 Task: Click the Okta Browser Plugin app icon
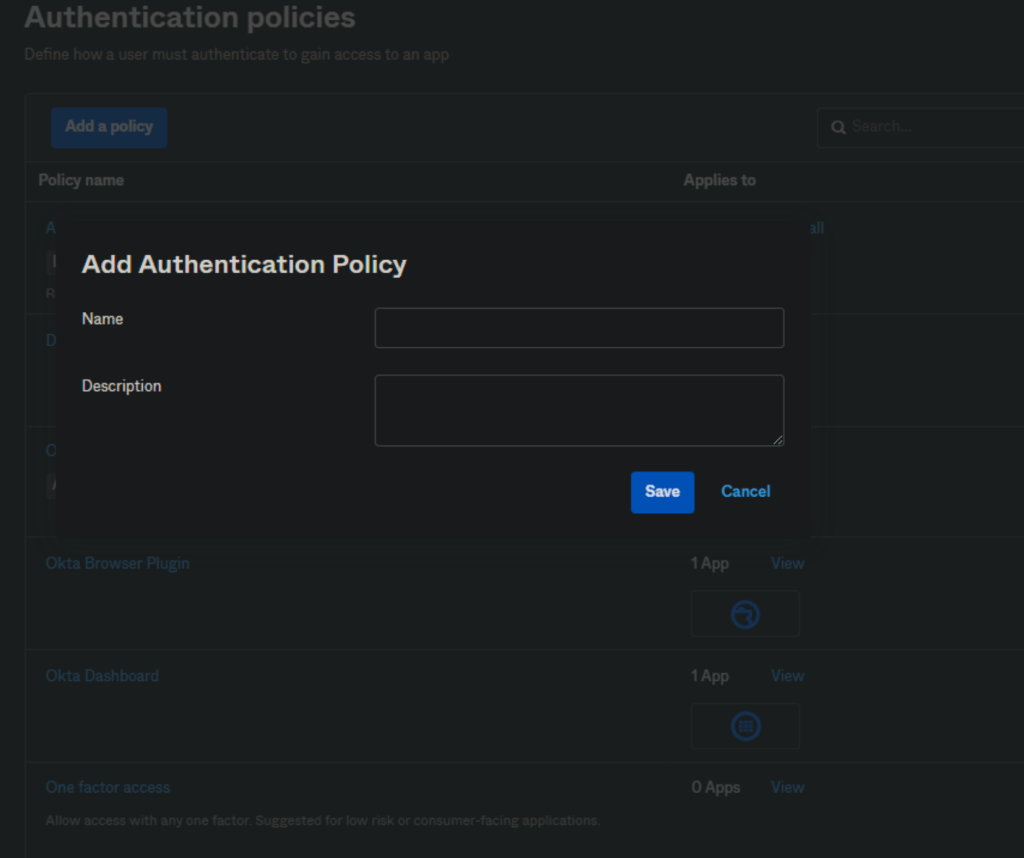[x=745, y=614]
